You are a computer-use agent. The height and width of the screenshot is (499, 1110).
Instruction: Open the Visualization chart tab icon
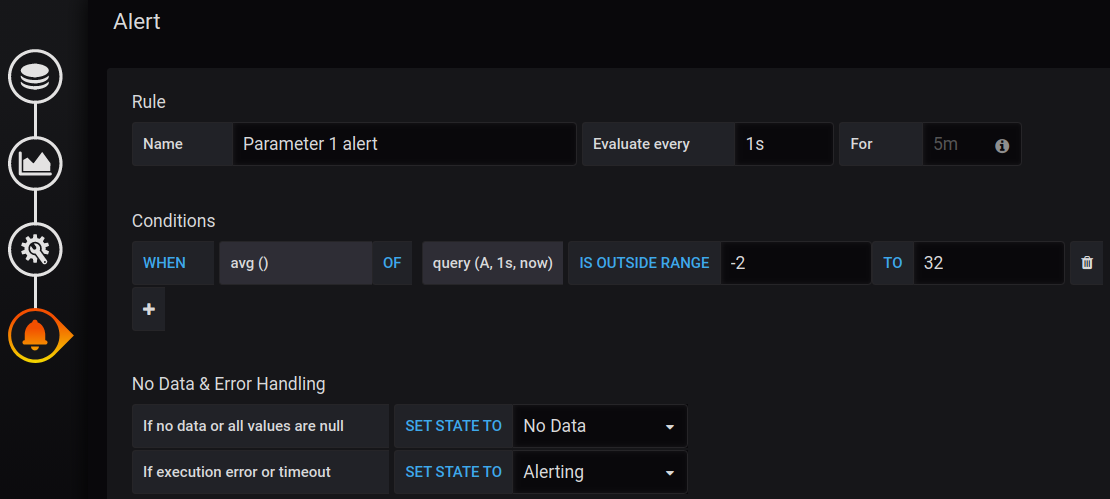[x=35, y=164]
